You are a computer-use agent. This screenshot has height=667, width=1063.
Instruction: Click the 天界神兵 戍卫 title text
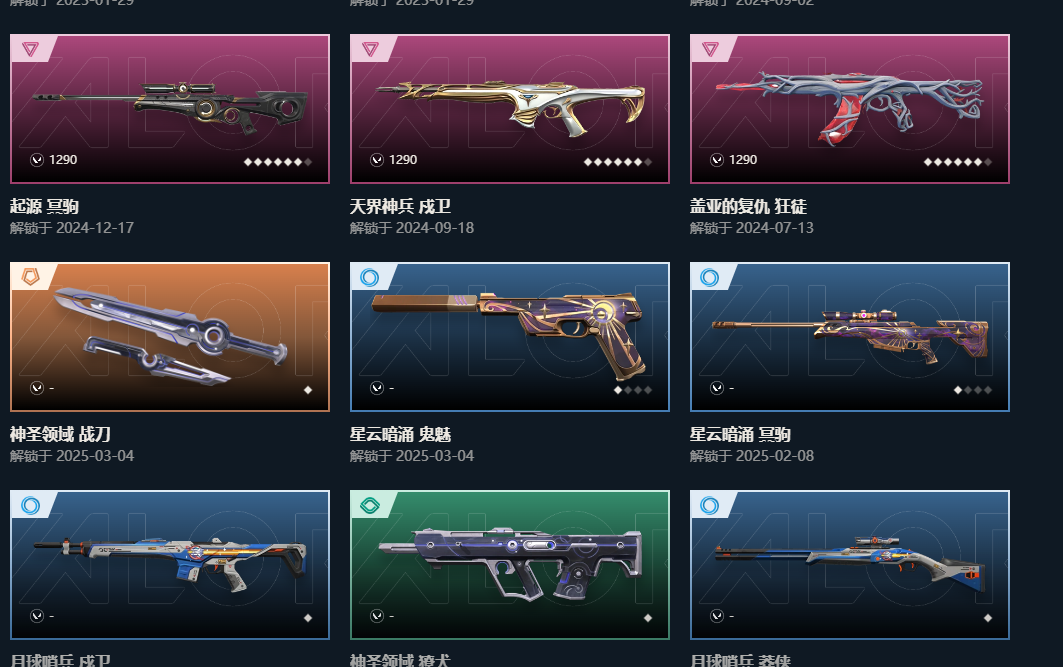[400, 206]
